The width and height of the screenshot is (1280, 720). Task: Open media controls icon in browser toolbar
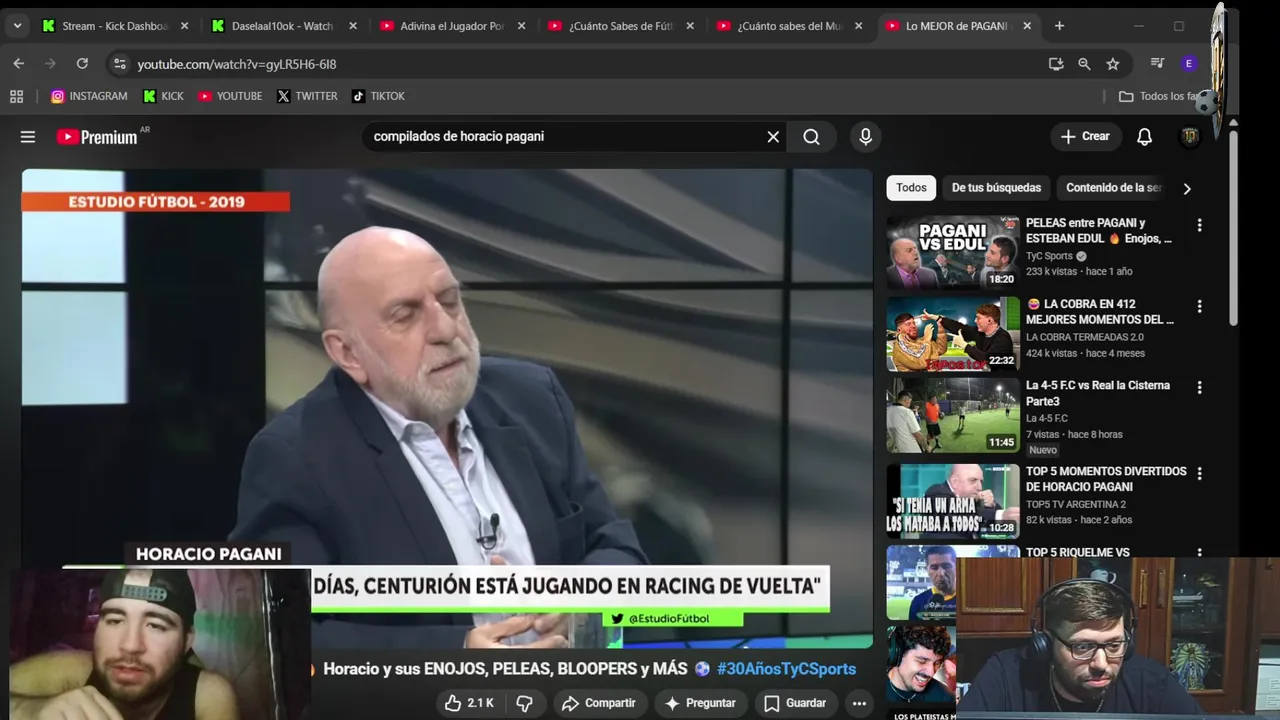click(x=1157, y=63)
